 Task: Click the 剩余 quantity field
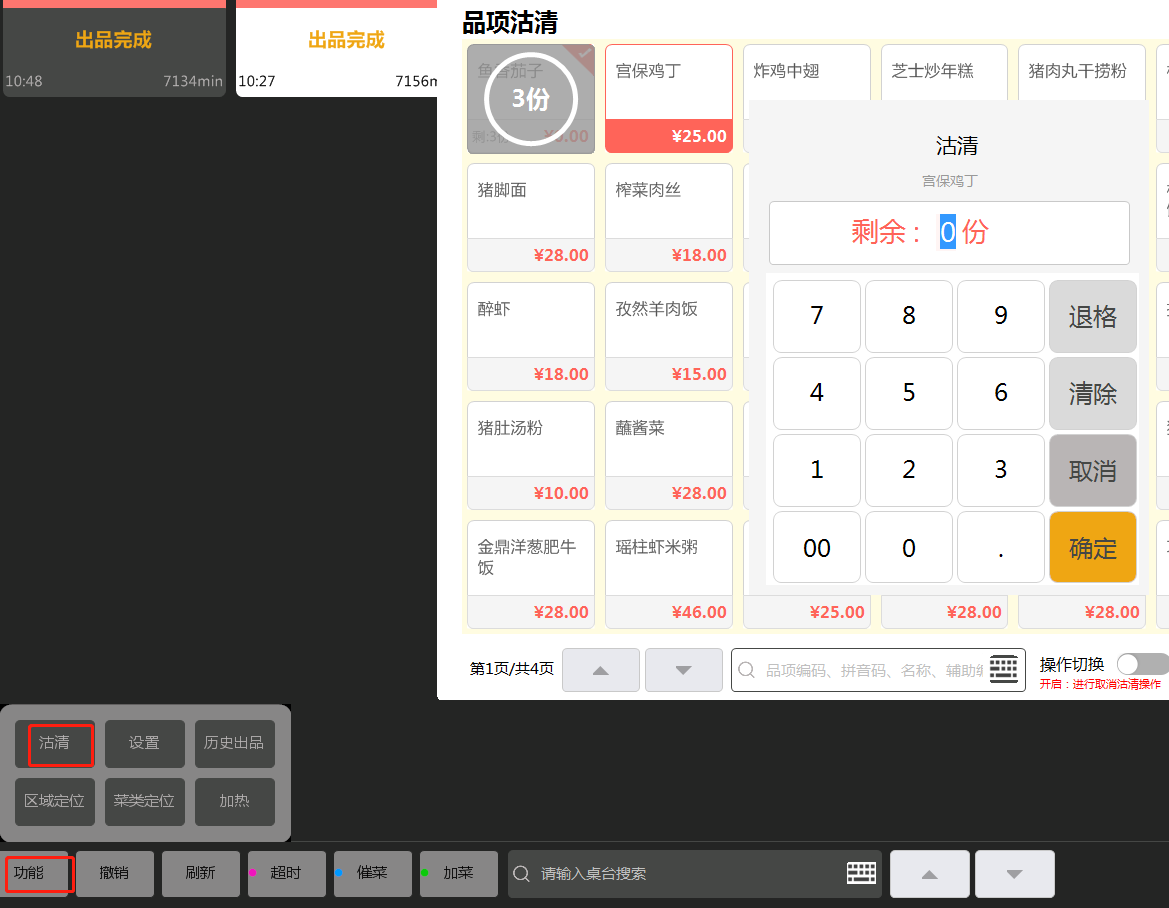coord(949,233)
